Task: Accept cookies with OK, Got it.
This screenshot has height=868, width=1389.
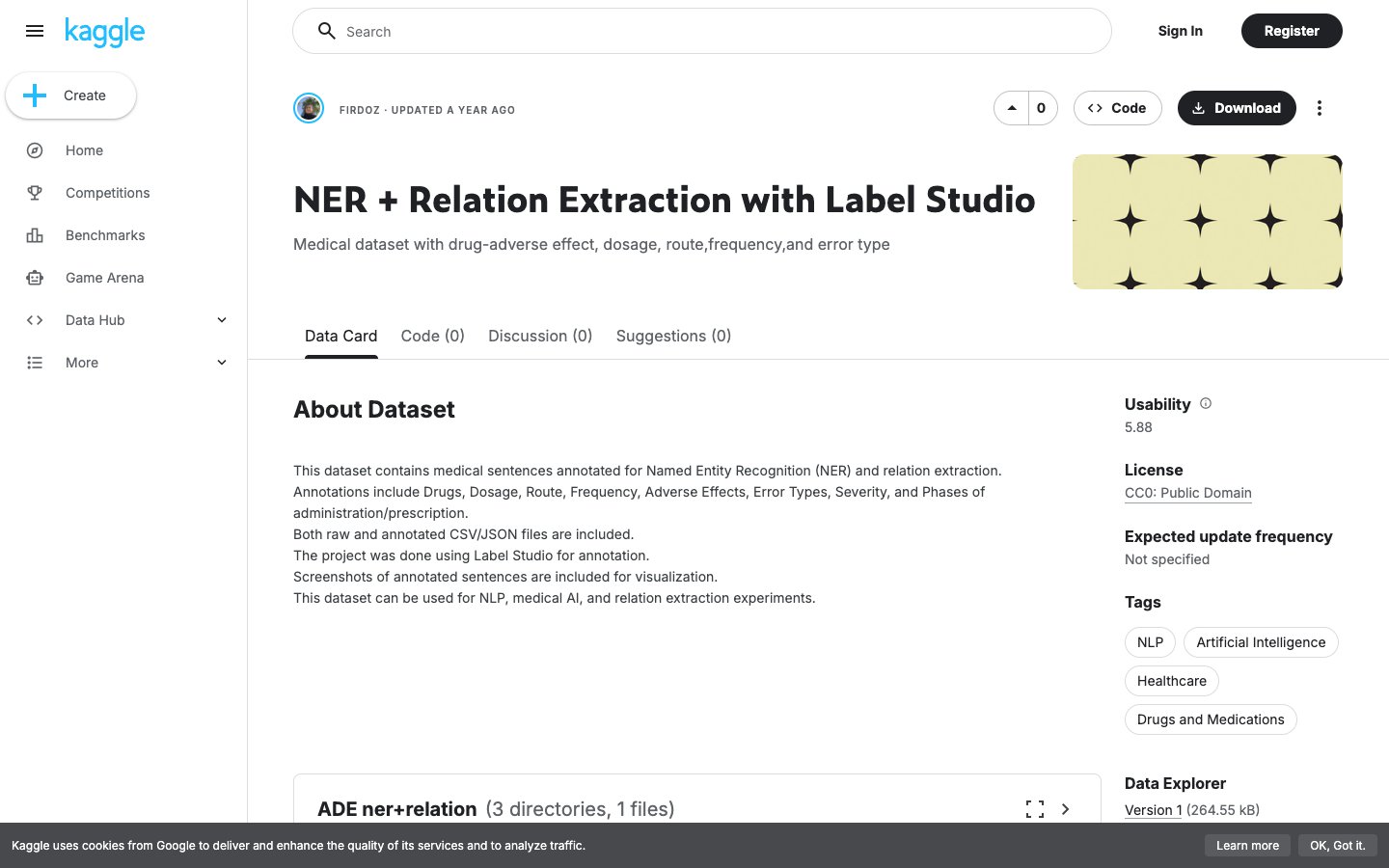Action: pyautogui.click(x=1338, y=846)
